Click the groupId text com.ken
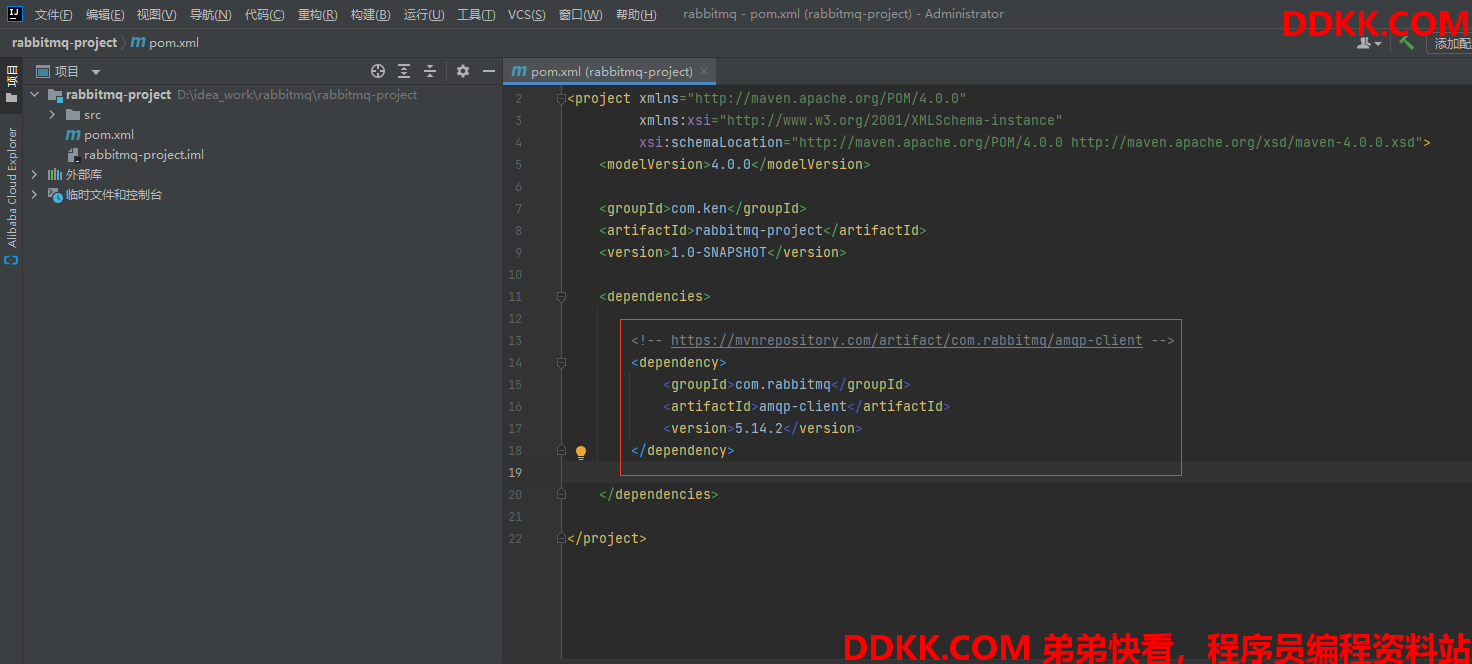 pos(699,208)
